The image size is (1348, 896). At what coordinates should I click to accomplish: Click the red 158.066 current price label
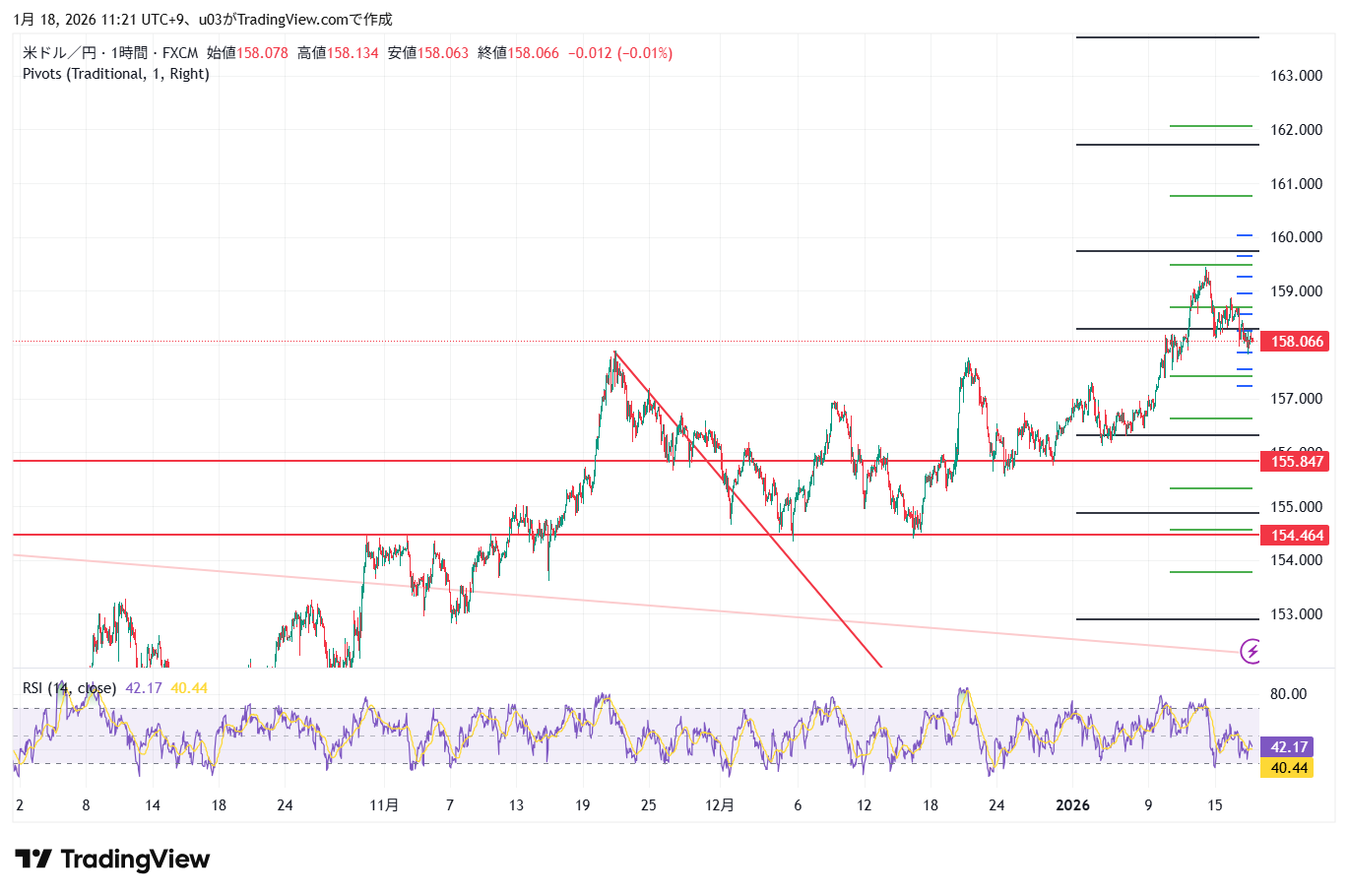(x=1297, y=342)
